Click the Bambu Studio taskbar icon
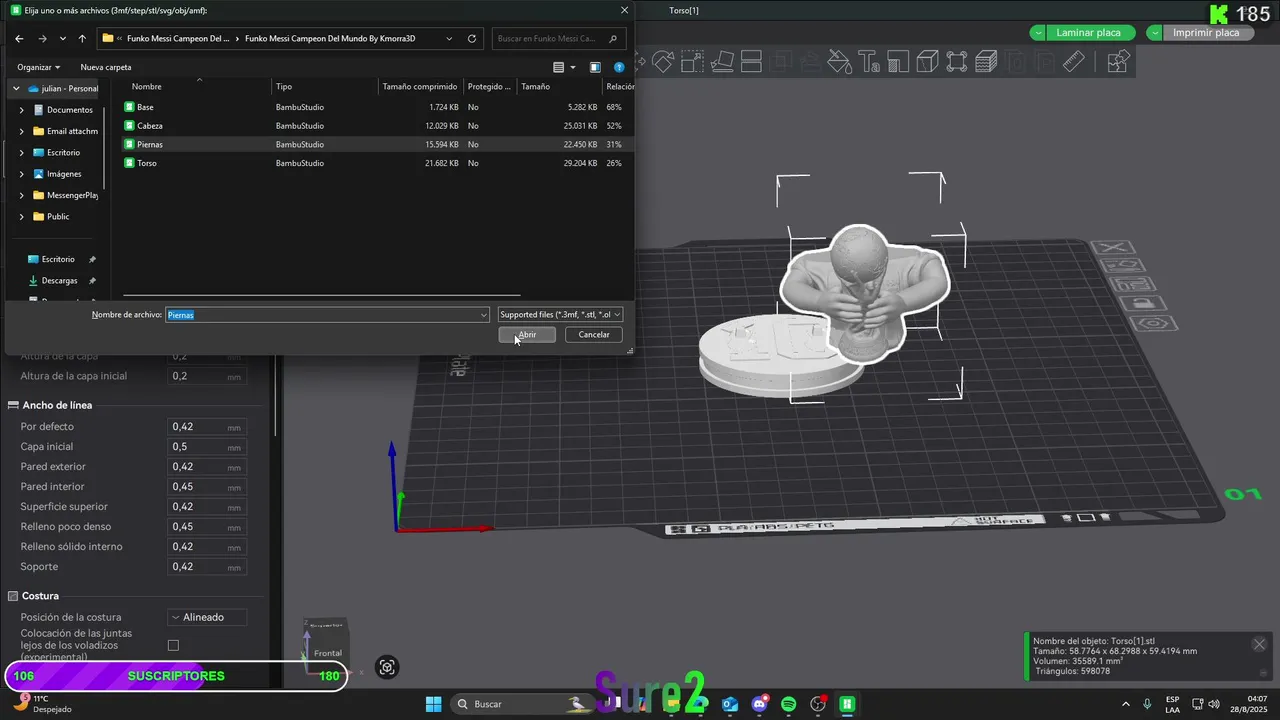 (x=847, y=704)
